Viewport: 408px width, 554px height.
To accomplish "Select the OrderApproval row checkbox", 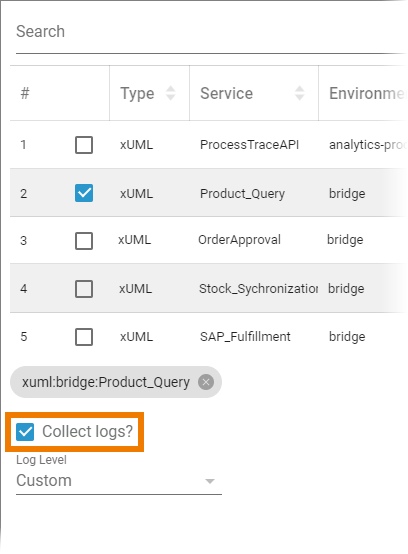I will [84, 241].
